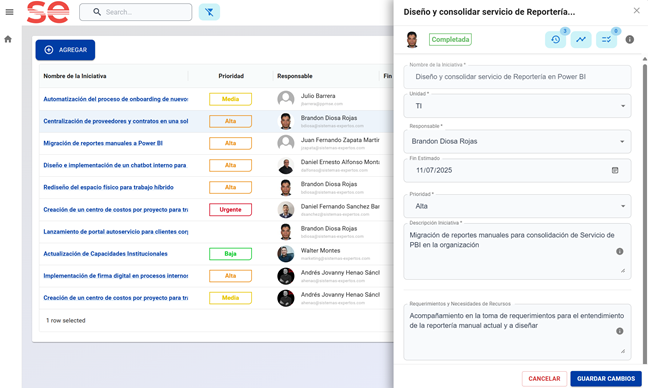
Task: Open the checklist icon with badge 0
Action: point(606,40)
